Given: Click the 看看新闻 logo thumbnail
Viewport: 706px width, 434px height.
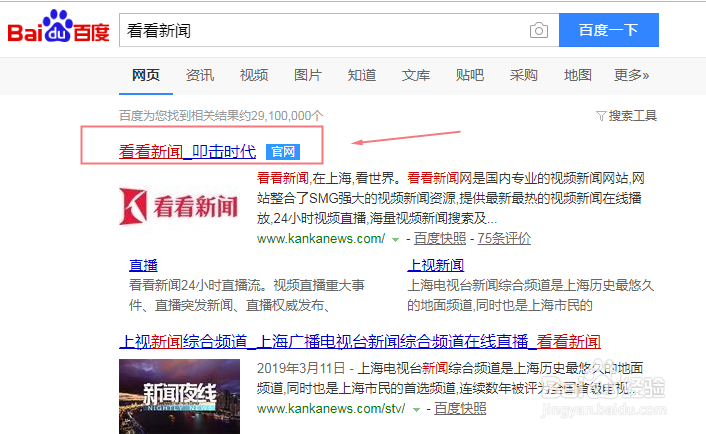Looking at the screenshot, I should tap(179, 207).
